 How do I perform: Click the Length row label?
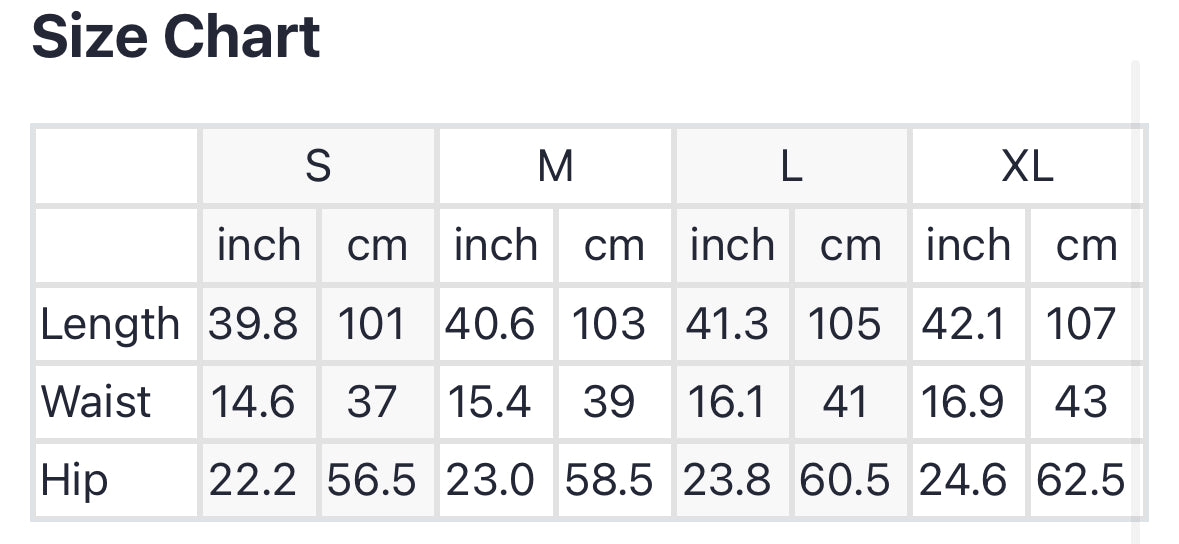[110, 324]
